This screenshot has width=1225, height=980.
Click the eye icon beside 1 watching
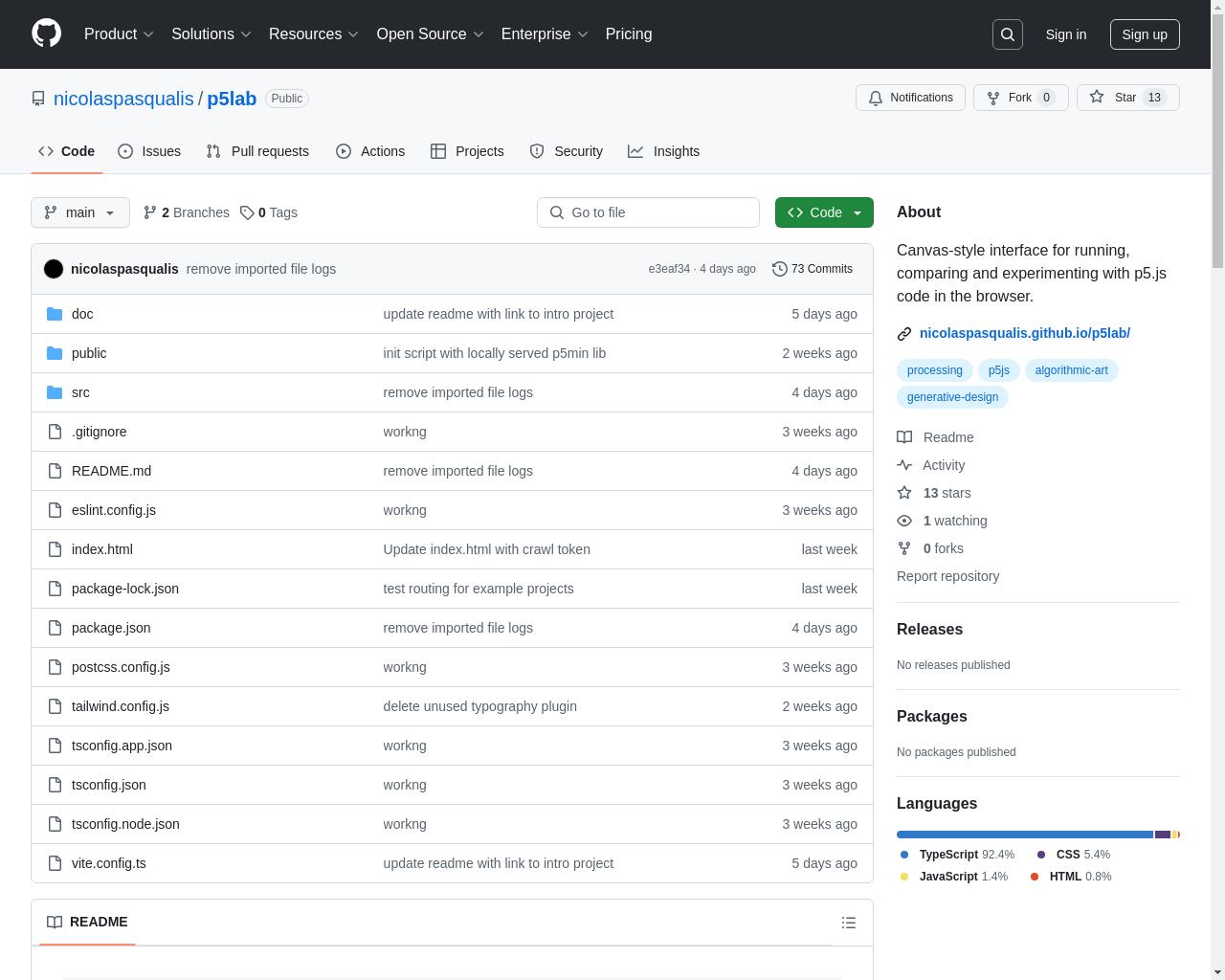(x=904, y=521)
